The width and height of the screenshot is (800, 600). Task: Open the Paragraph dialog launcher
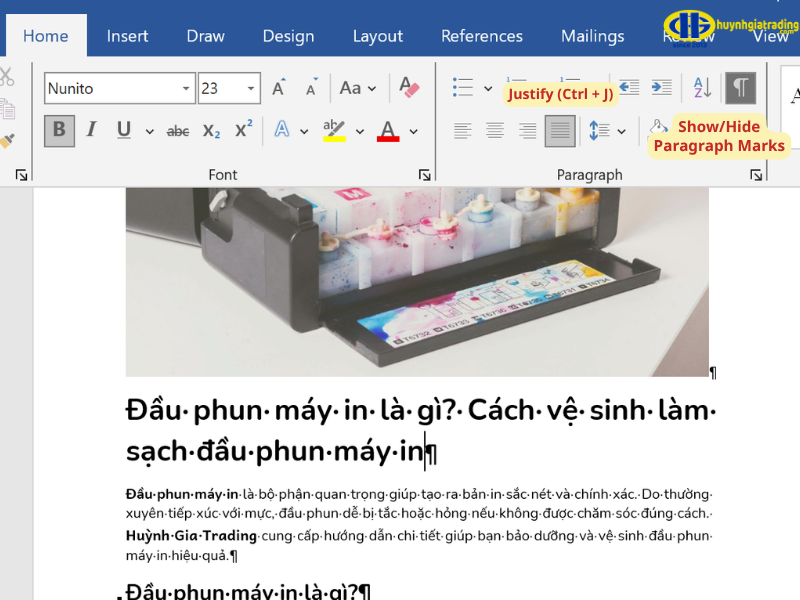pyautogui.click(x=757, y=174)
